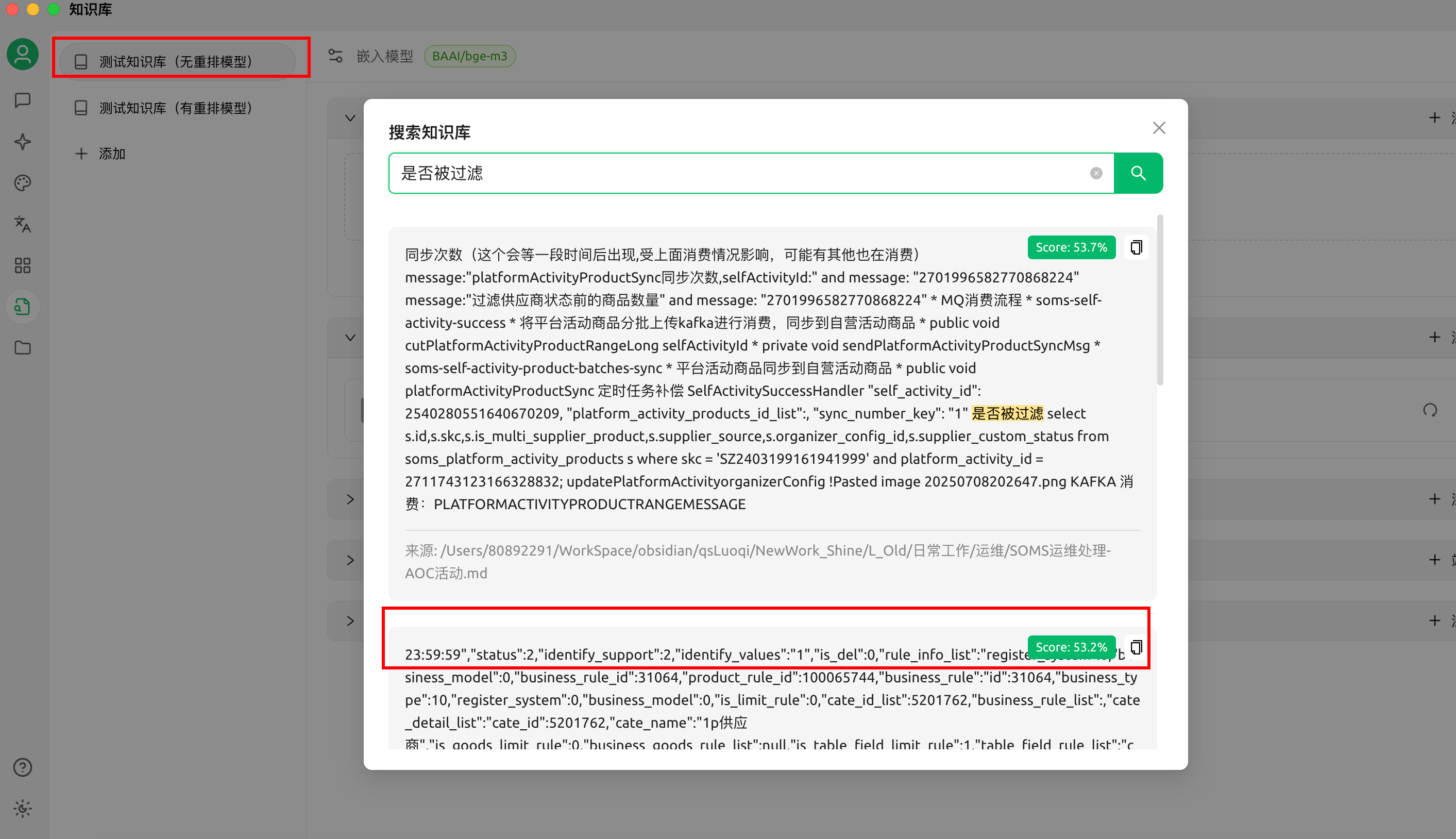Click the search results scrollbar
The image size is (1456, 839).
click(1160, 299)
